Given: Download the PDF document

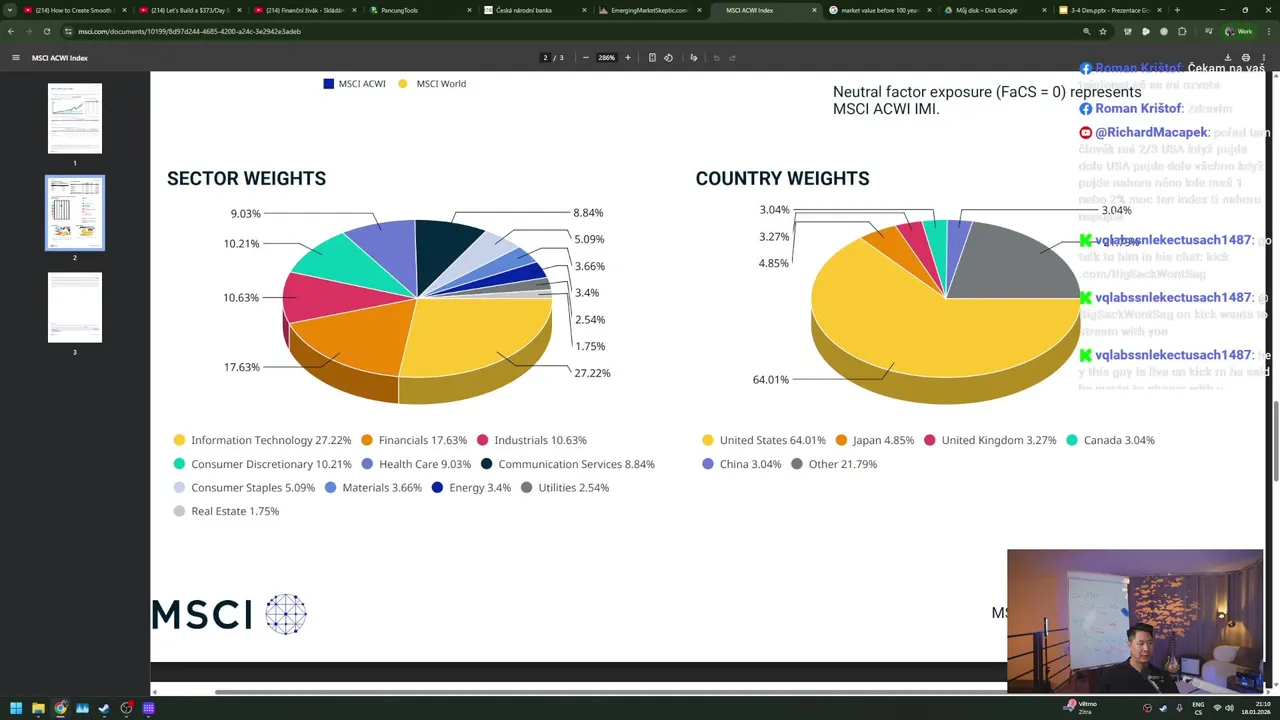Looking at the screenshot, I should (1227, 58).
